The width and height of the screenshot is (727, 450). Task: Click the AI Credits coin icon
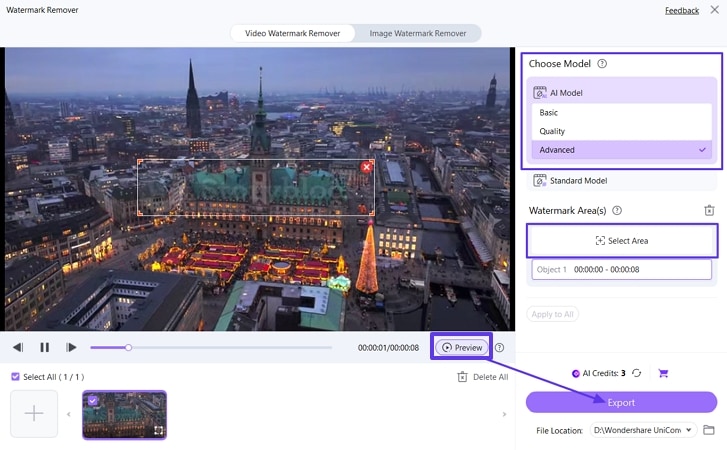575,374
